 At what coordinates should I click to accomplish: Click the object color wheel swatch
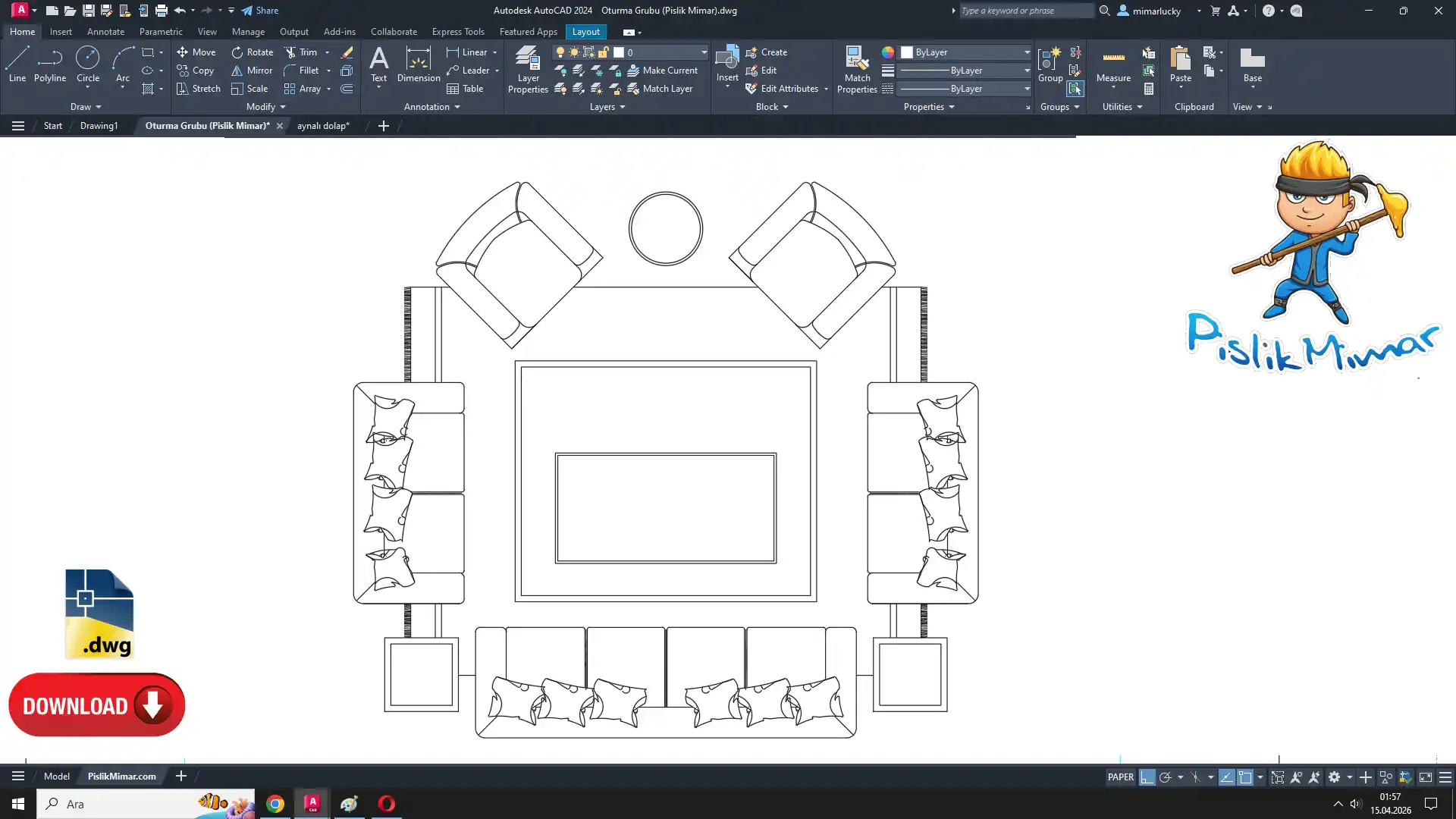887,52
